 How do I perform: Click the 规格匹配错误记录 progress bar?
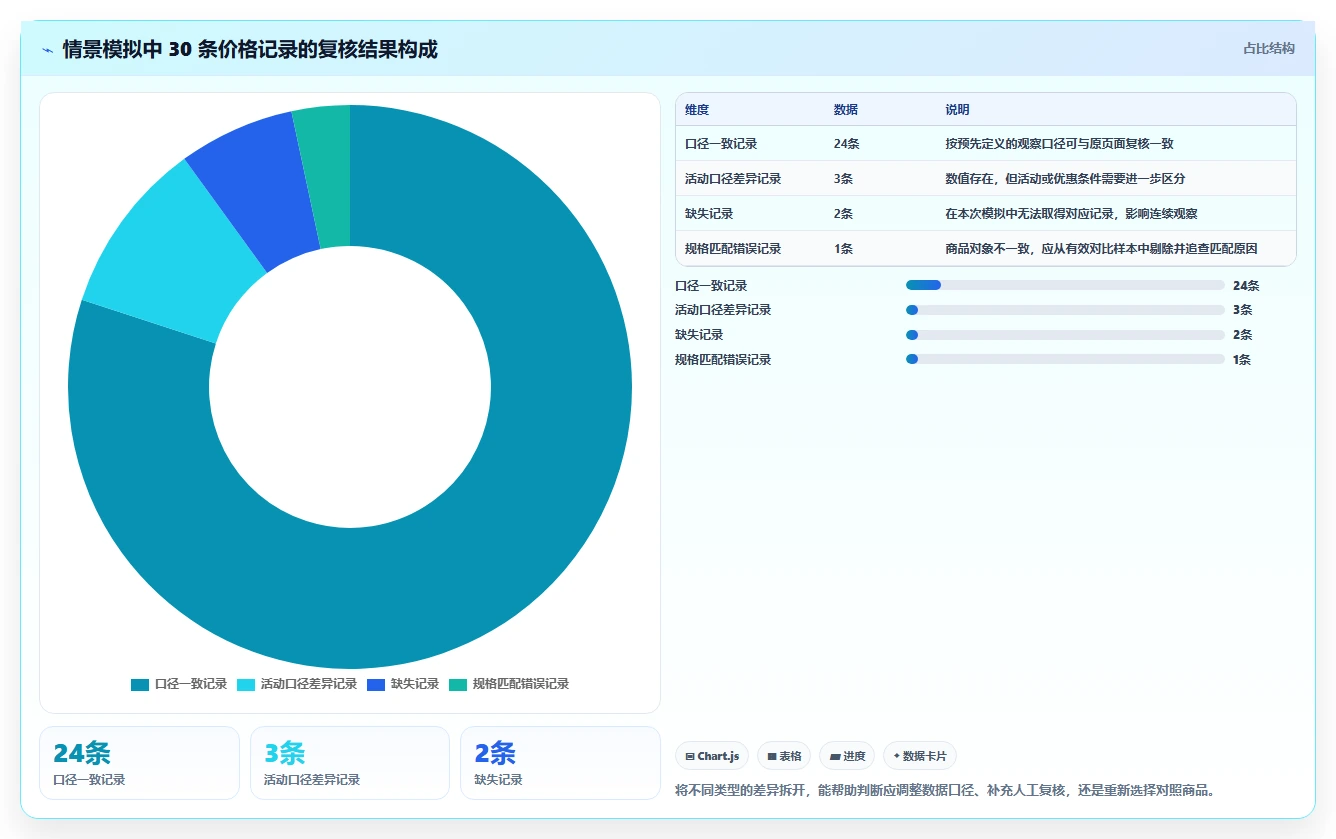point(1065,359)
